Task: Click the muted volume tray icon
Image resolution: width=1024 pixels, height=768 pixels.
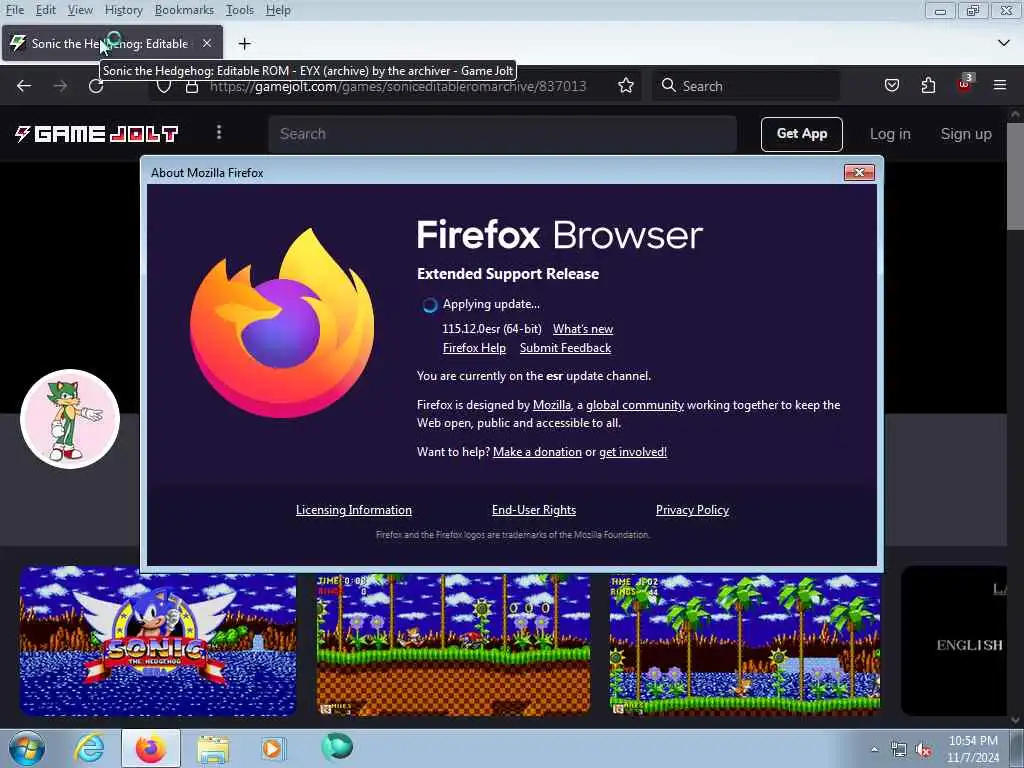Action: tap(923, 750)
